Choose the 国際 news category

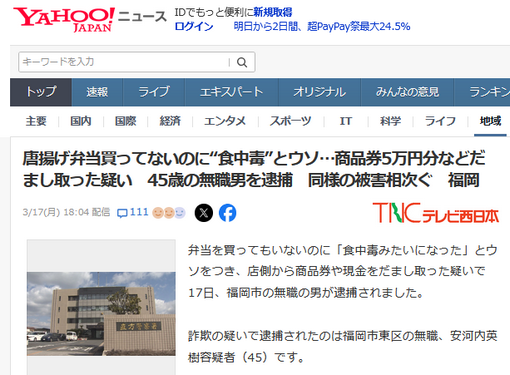[x=125, y=121]
